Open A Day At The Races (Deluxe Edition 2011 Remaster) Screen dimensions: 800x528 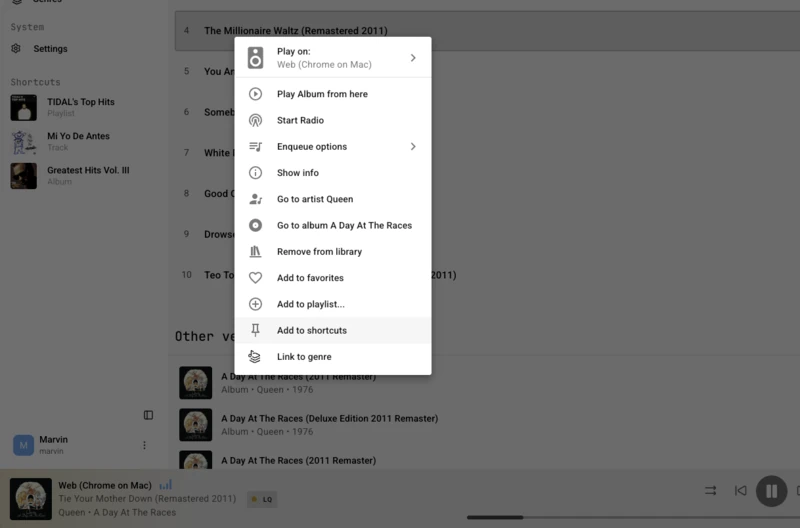coord(330,418)
